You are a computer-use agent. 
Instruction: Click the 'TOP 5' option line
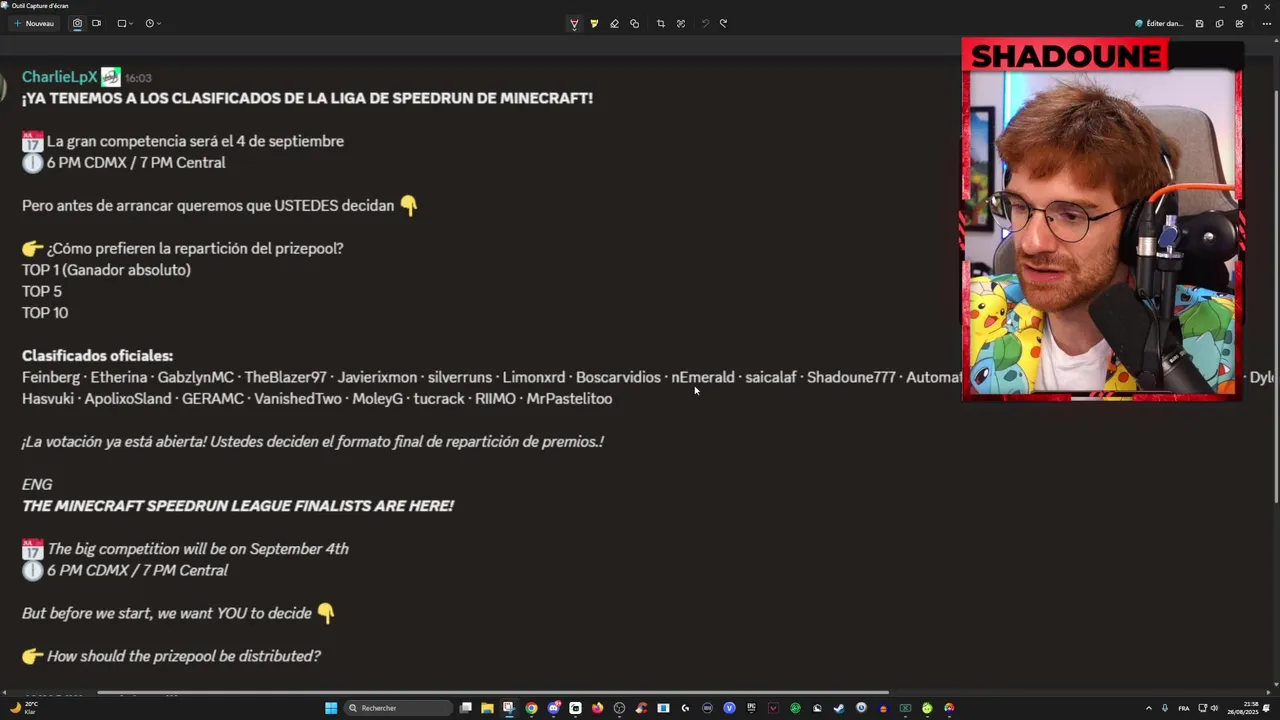point(42,291)
